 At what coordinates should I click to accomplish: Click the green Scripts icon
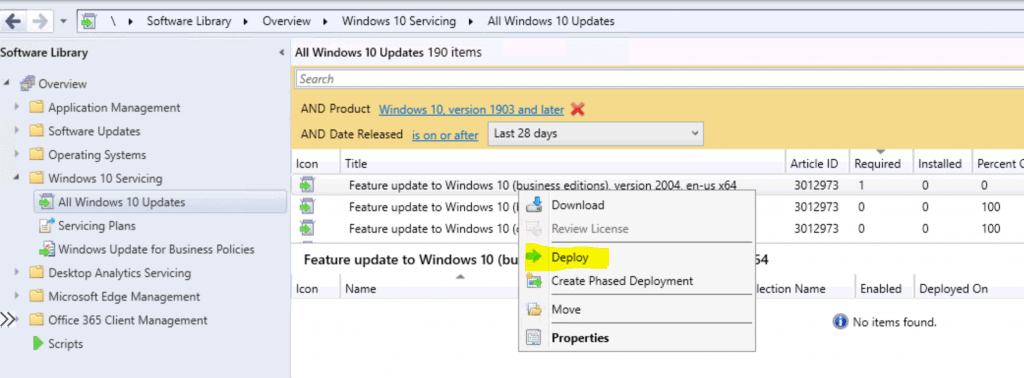[x=38, y=343]
